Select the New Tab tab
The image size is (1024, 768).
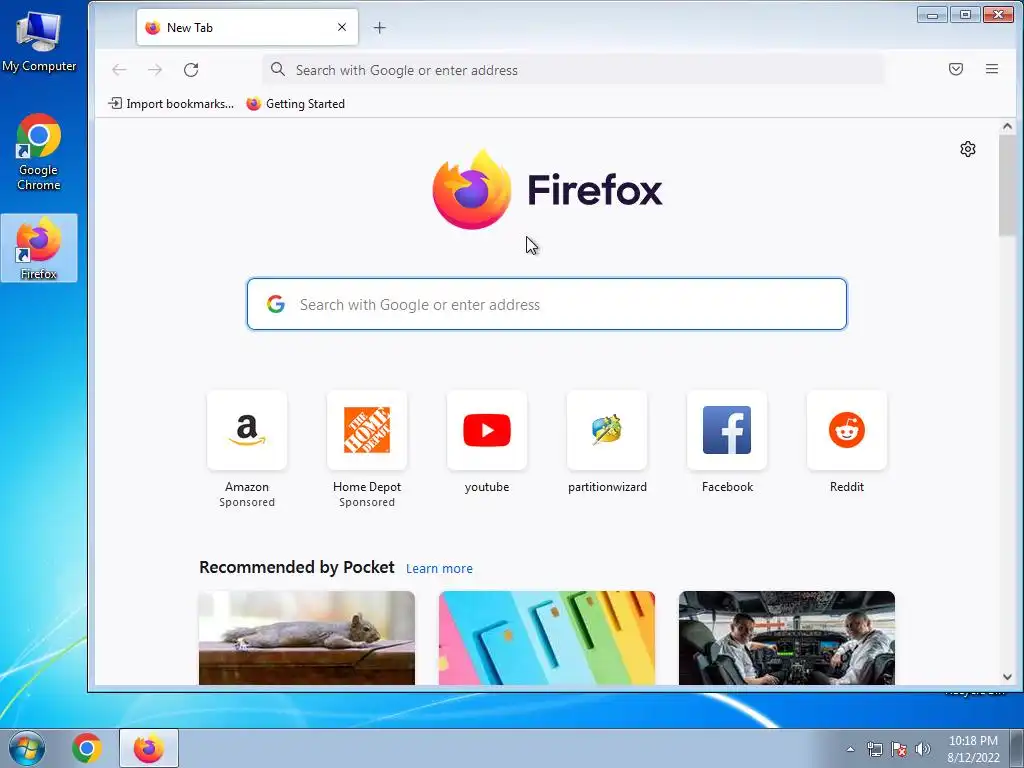[x=247, y=27]
